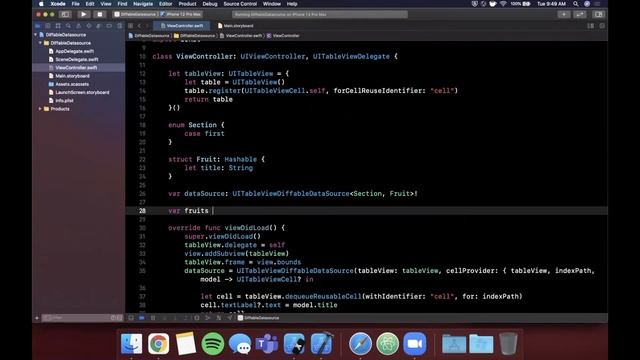The width and height of the screenshot is (640, 360).
Task: Select SceneDelegate.swift in navigator
Action: point(76,60)
